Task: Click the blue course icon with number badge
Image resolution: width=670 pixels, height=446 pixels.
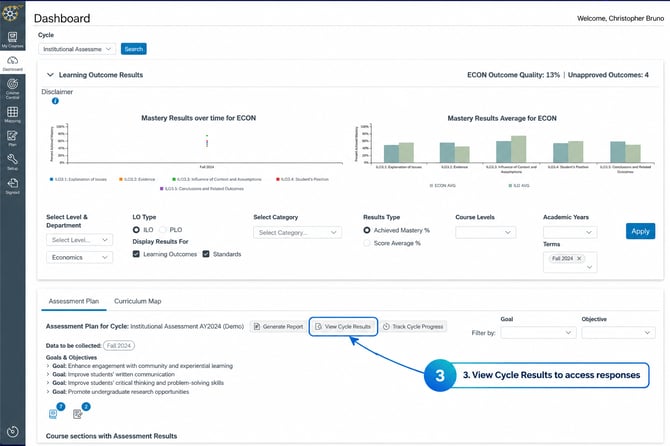Action: [x=53, y=414]
